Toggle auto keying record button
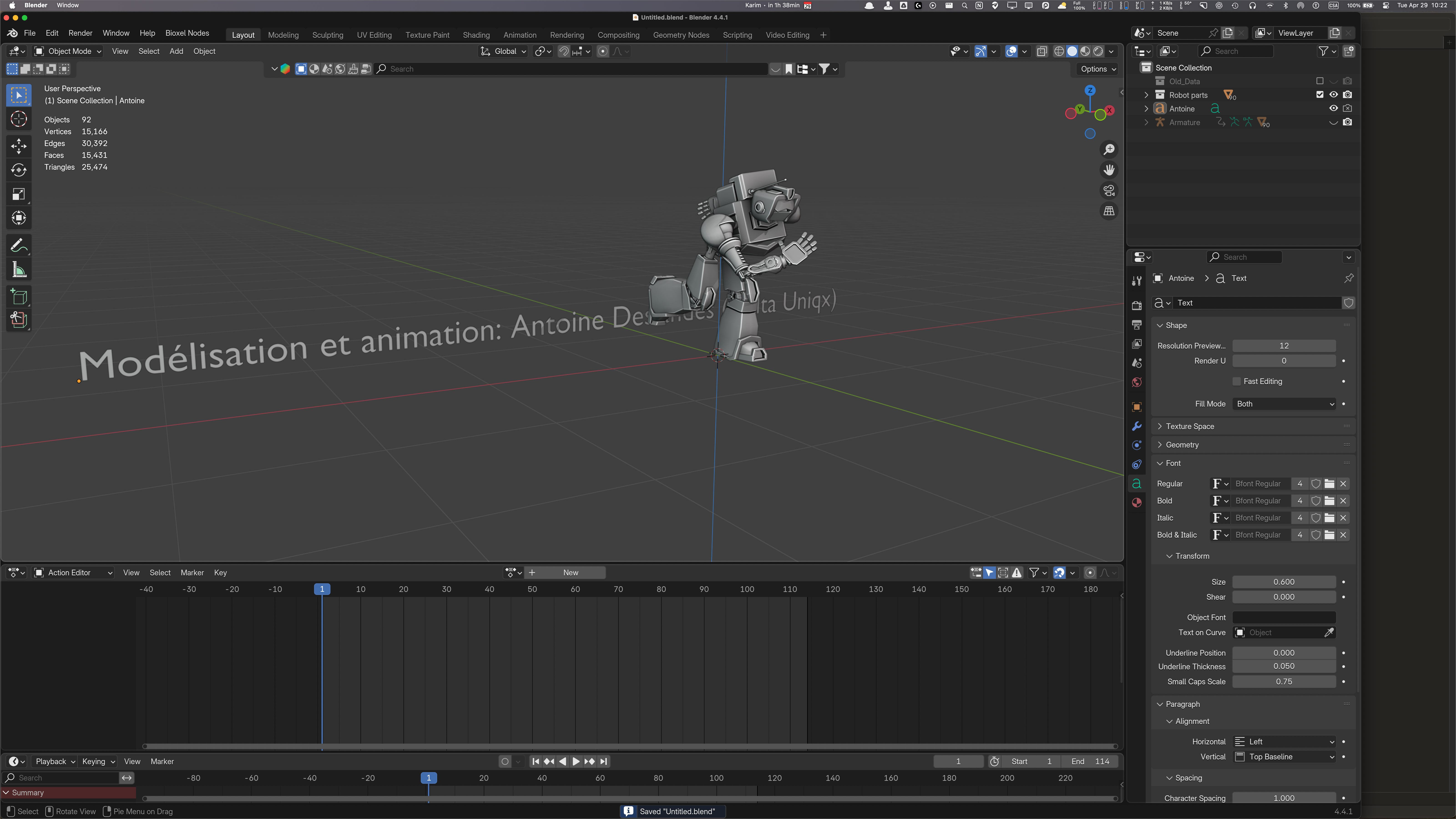This screenshot has height=819, width=1456. 505,762
